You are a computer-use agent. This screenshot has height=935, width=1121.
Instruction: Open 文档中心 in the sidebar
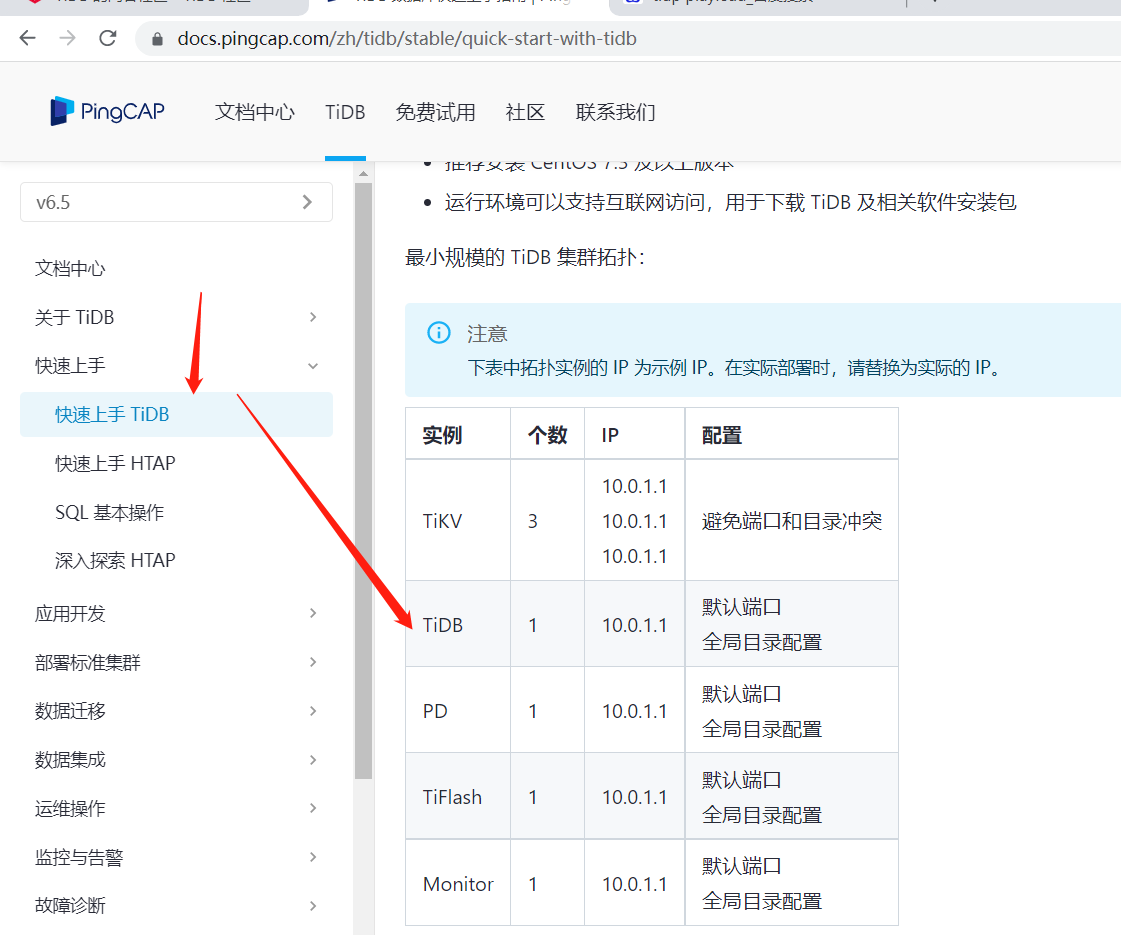pyautogui.click(x=70, y=269)
